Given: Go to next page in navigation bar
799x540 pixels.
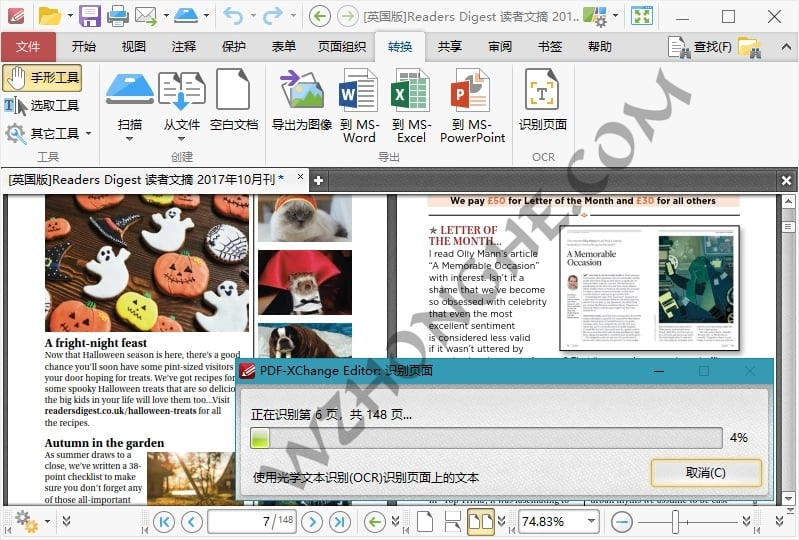Looking at the screenshot, I should [x=312, y=521].
